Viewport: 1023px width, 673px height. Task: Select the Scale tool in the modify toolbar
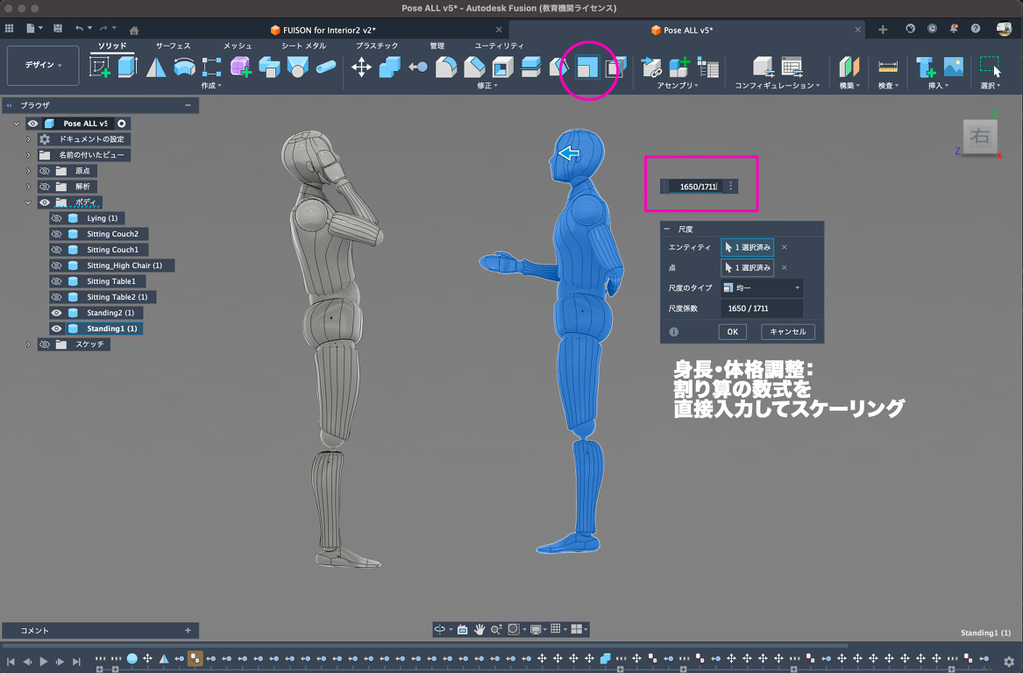587,67
